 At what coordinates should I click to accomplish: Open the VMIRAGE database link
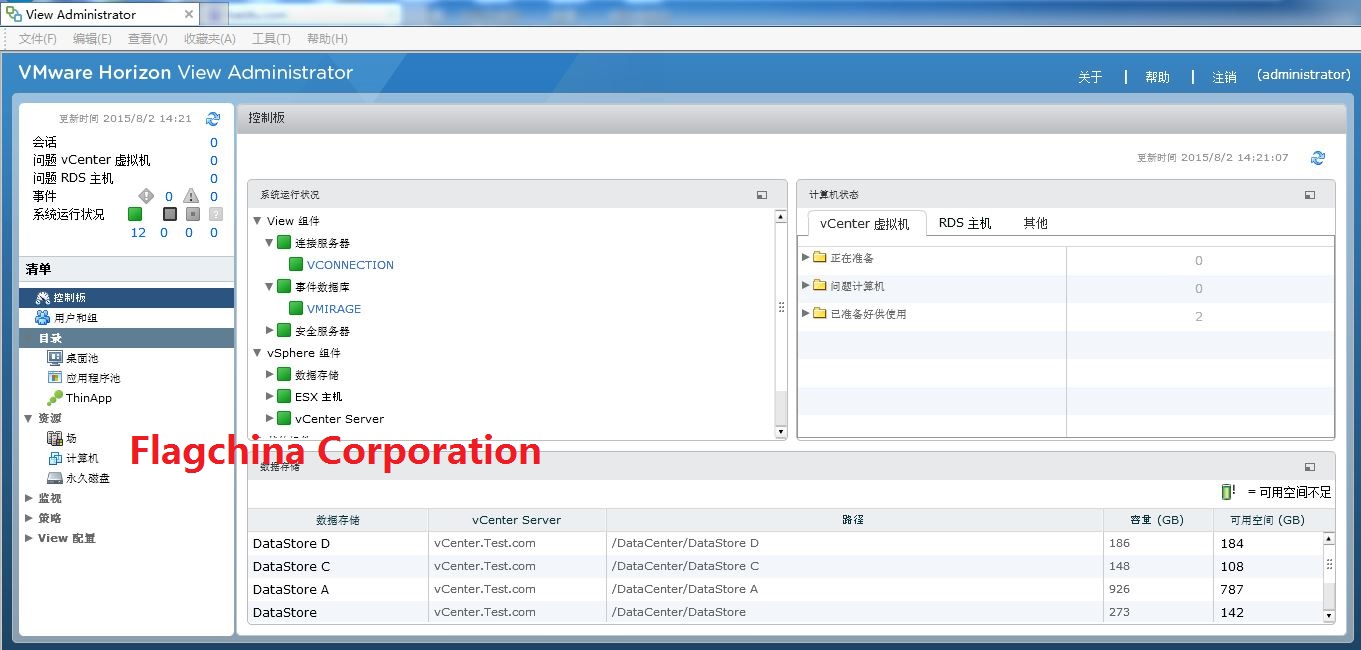point(334,309)
